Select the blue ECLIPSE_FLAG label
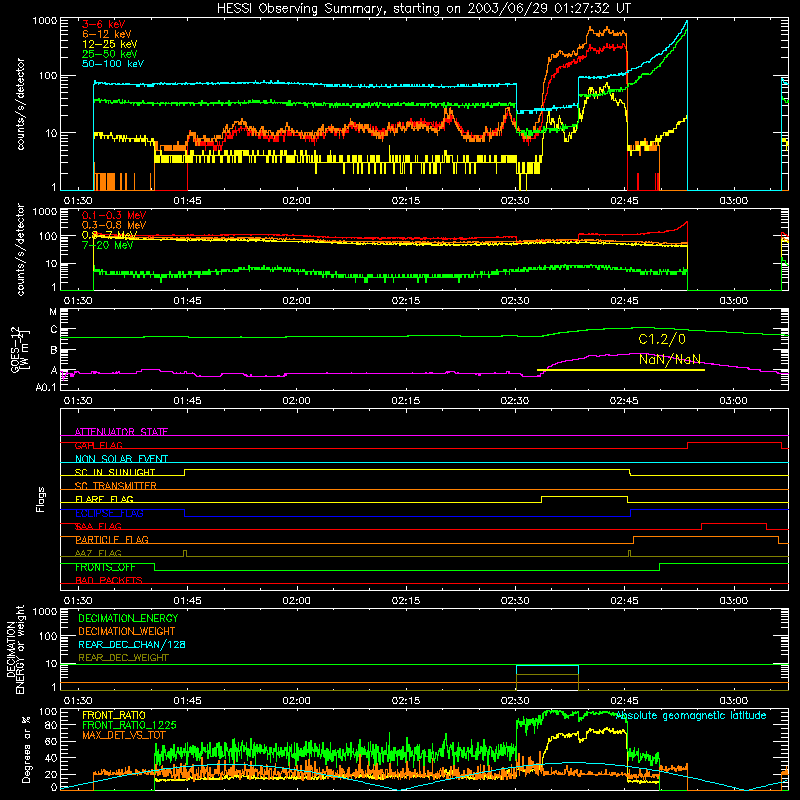 (110, 513)
